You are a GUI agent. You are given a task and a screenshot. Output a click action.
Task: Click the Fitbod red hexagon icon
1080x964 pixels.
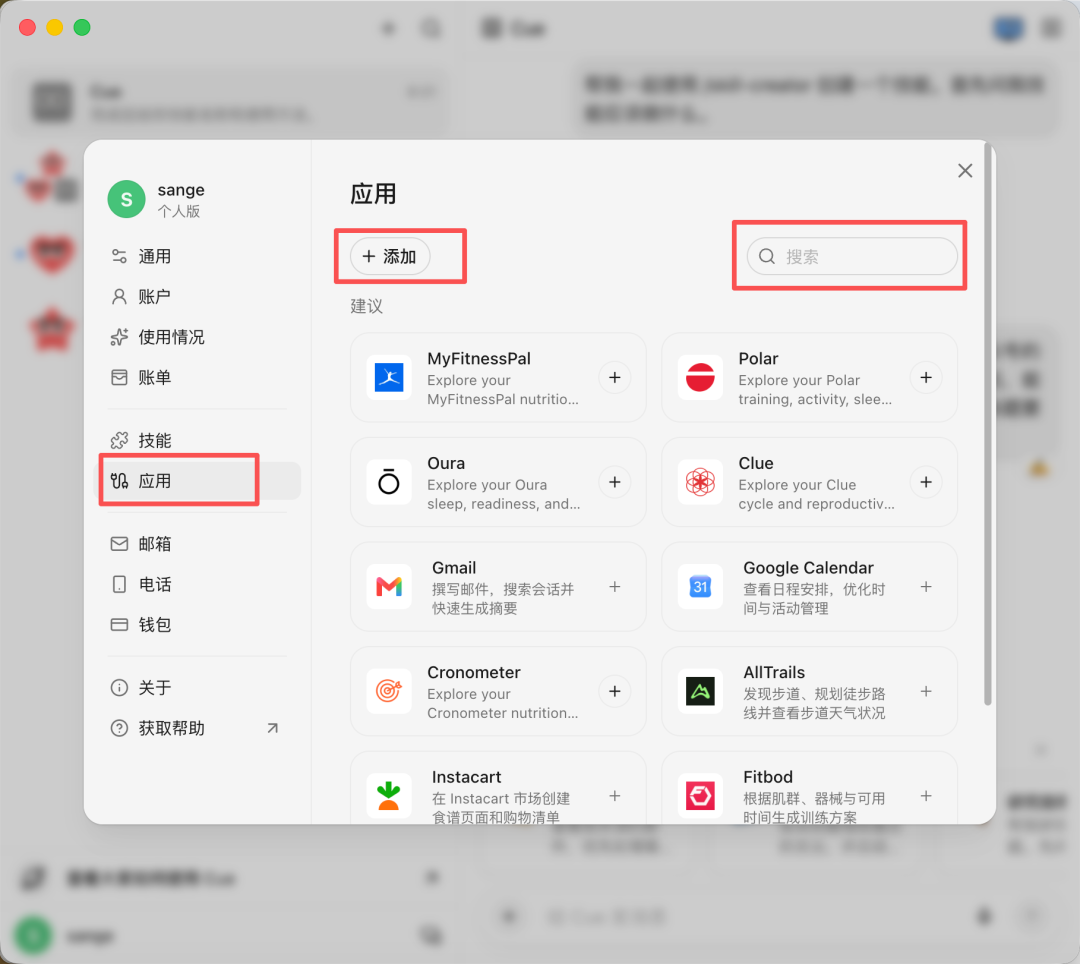click(700, 796)
